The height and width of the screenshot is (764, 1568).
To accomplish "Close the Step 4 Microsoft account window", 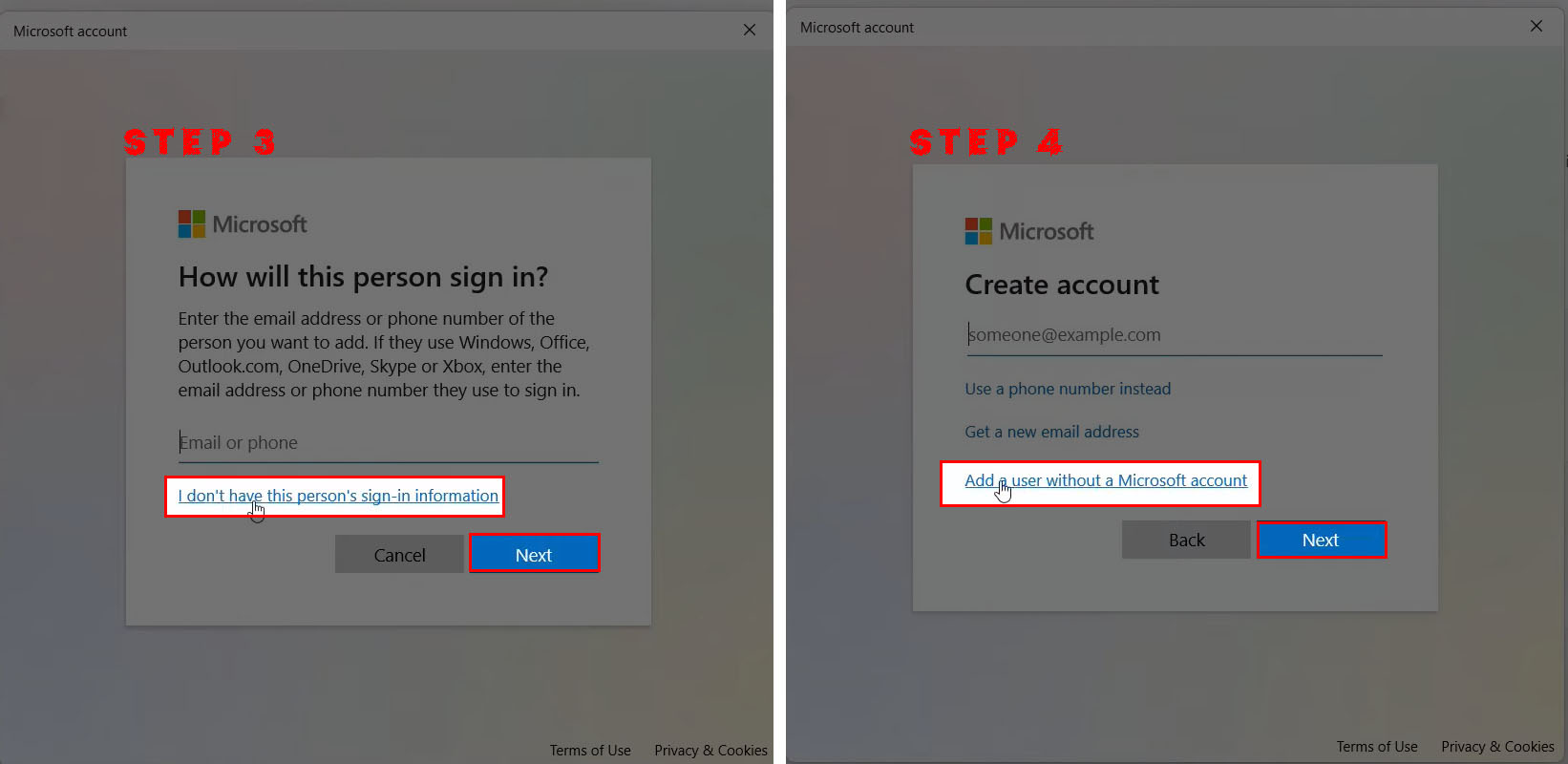I will pos(1536,27).
